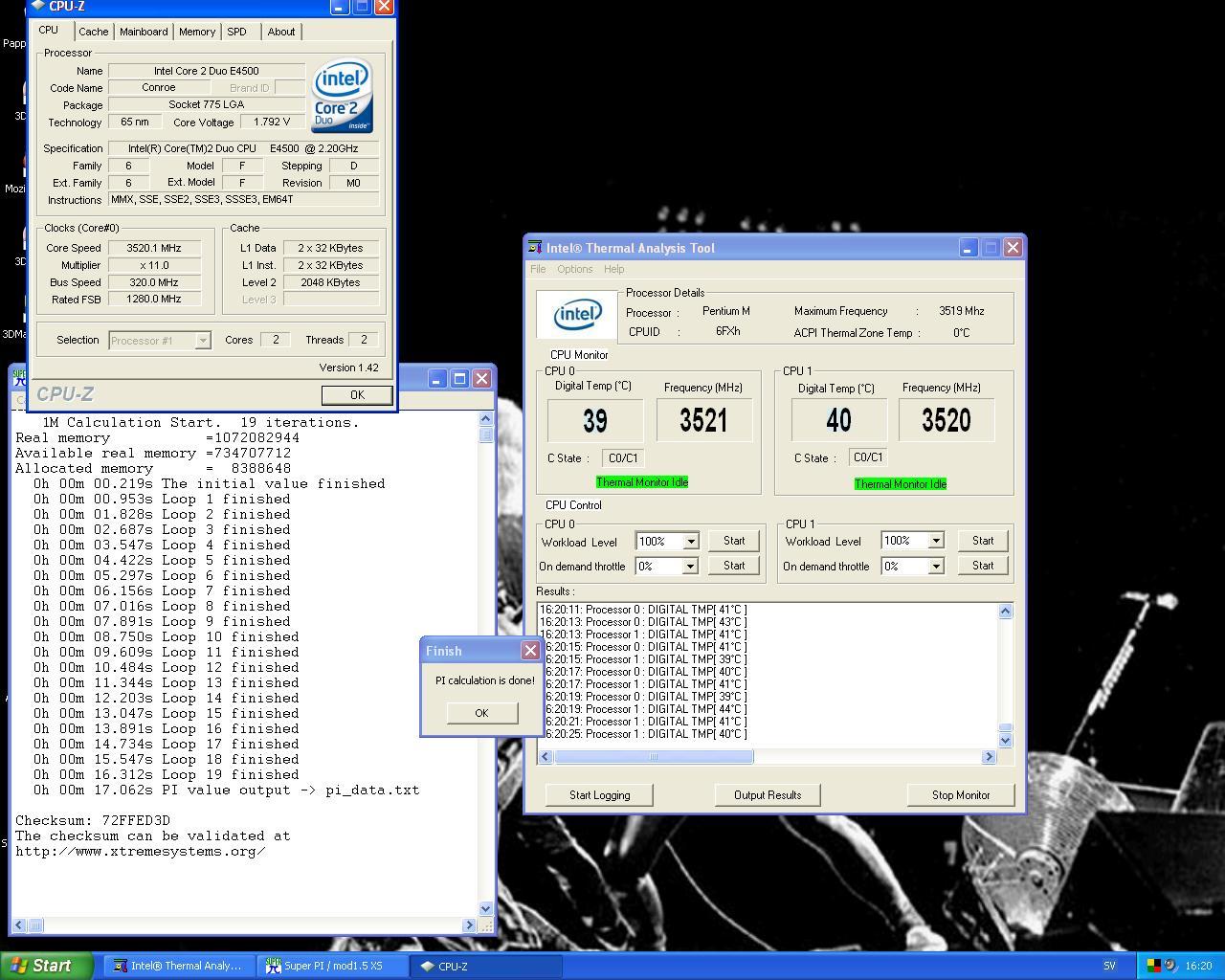The width and height of the screenshot is (1225, 980).
Task: Click the OK button in CPU-Z
Action: click(x=357, y=395)
